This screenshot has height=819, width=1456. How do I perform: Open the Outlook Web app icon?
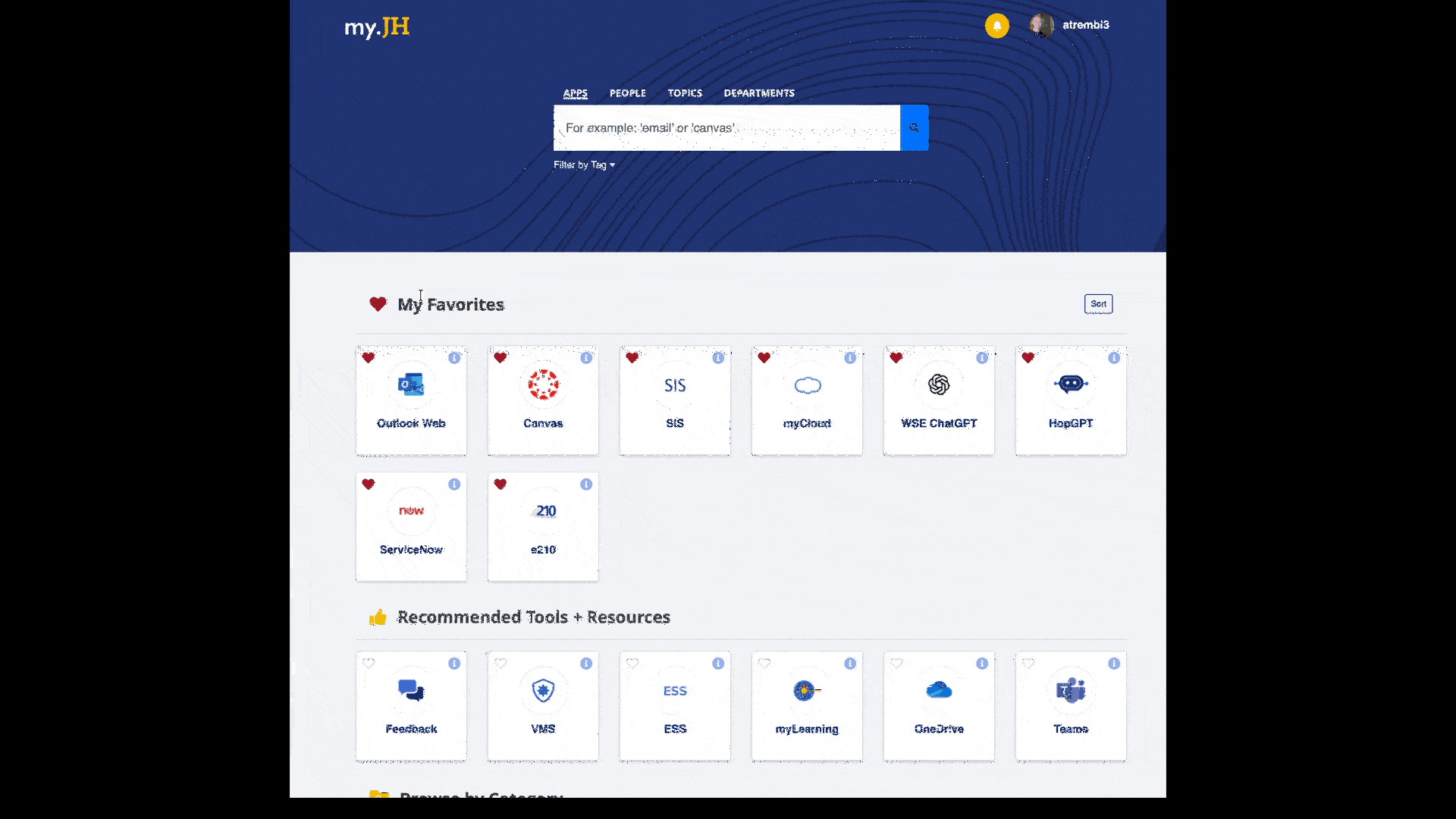pos(411,384)
